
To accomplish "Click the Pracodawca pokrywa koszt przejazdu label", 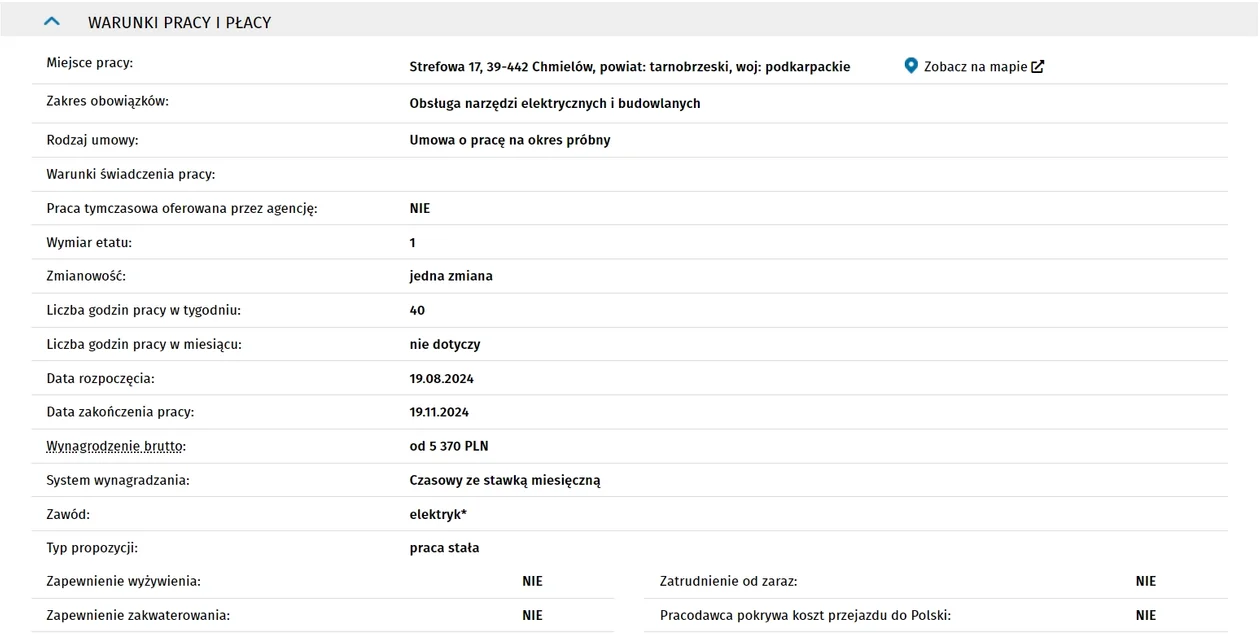I will tap(805, 615).
